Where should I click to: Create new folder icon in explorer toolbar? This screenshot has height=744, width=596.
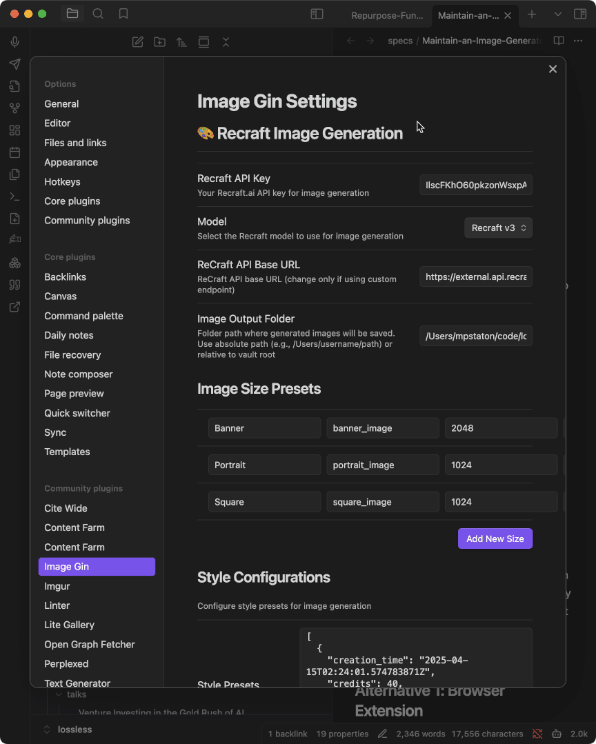click(159, 42)
